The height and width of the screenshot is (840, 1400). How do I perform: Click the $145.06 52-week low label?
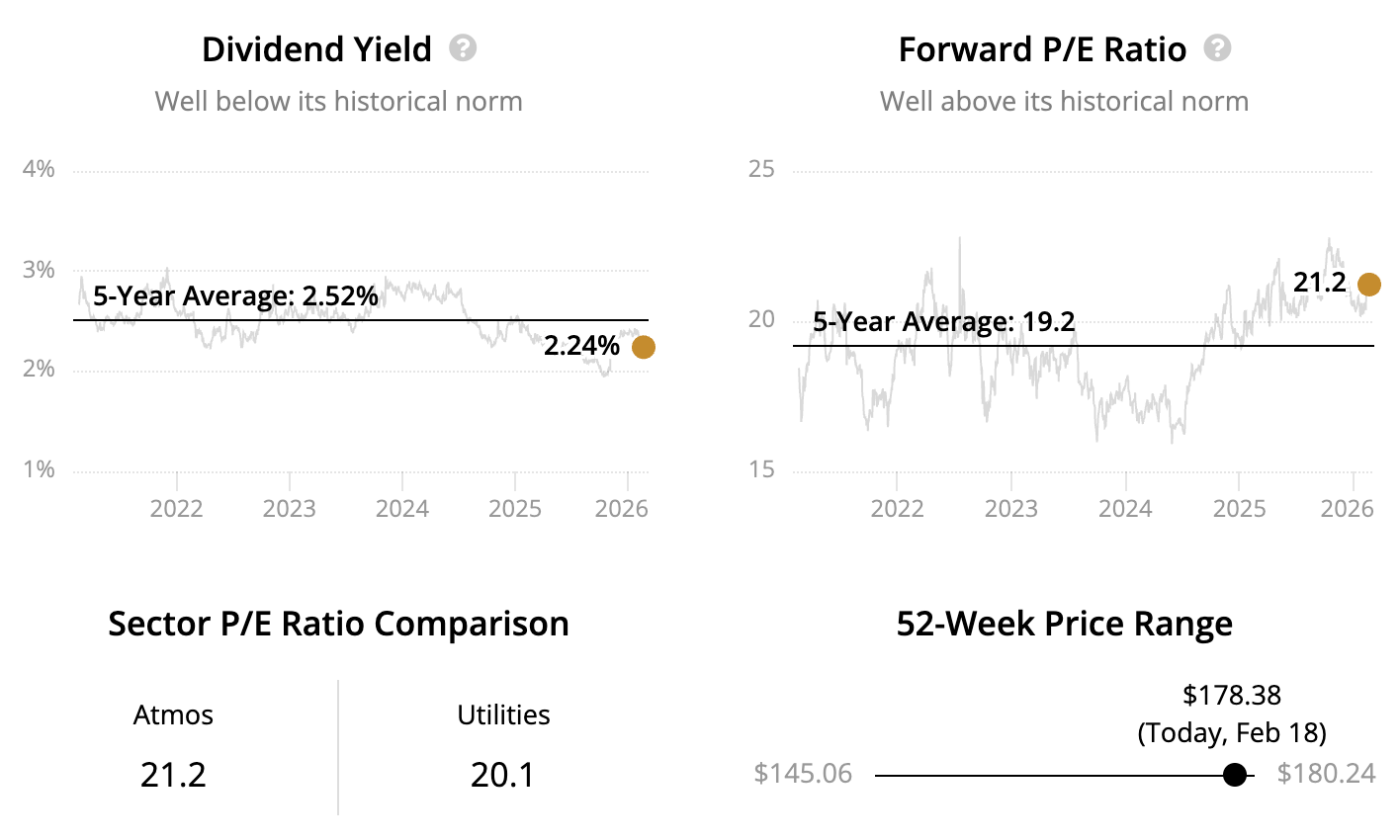803,773
